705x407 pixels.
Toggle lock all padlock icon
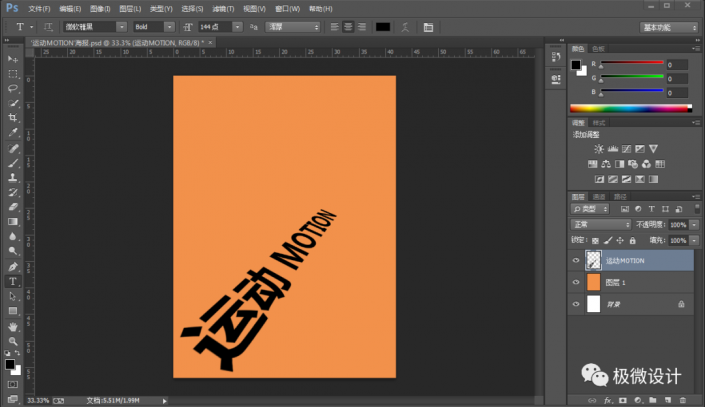(x=633, y=241)
